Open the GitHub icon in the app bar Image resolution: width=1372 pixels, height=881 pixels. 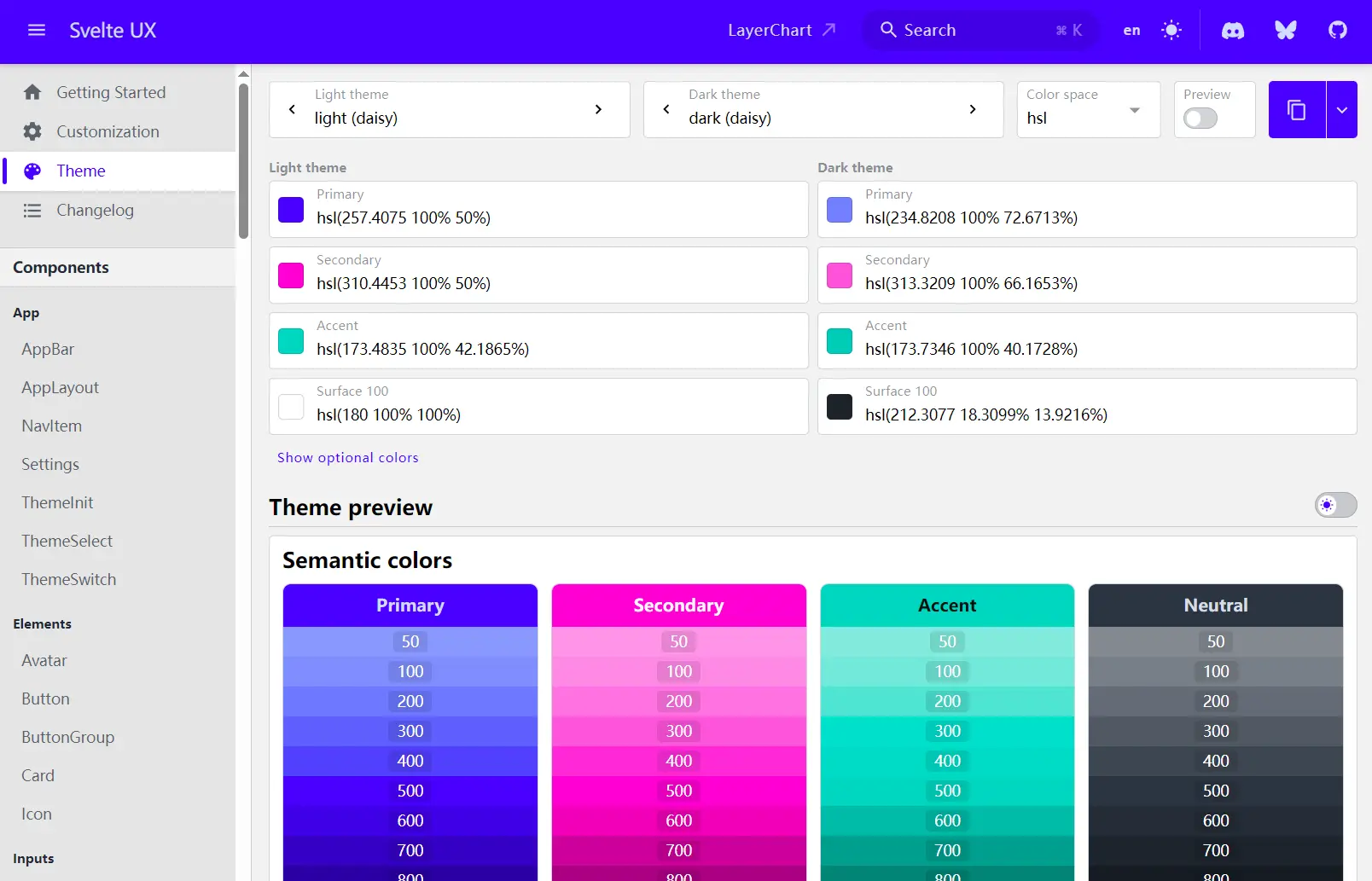pyautogui.click(x=1336, y=30)
